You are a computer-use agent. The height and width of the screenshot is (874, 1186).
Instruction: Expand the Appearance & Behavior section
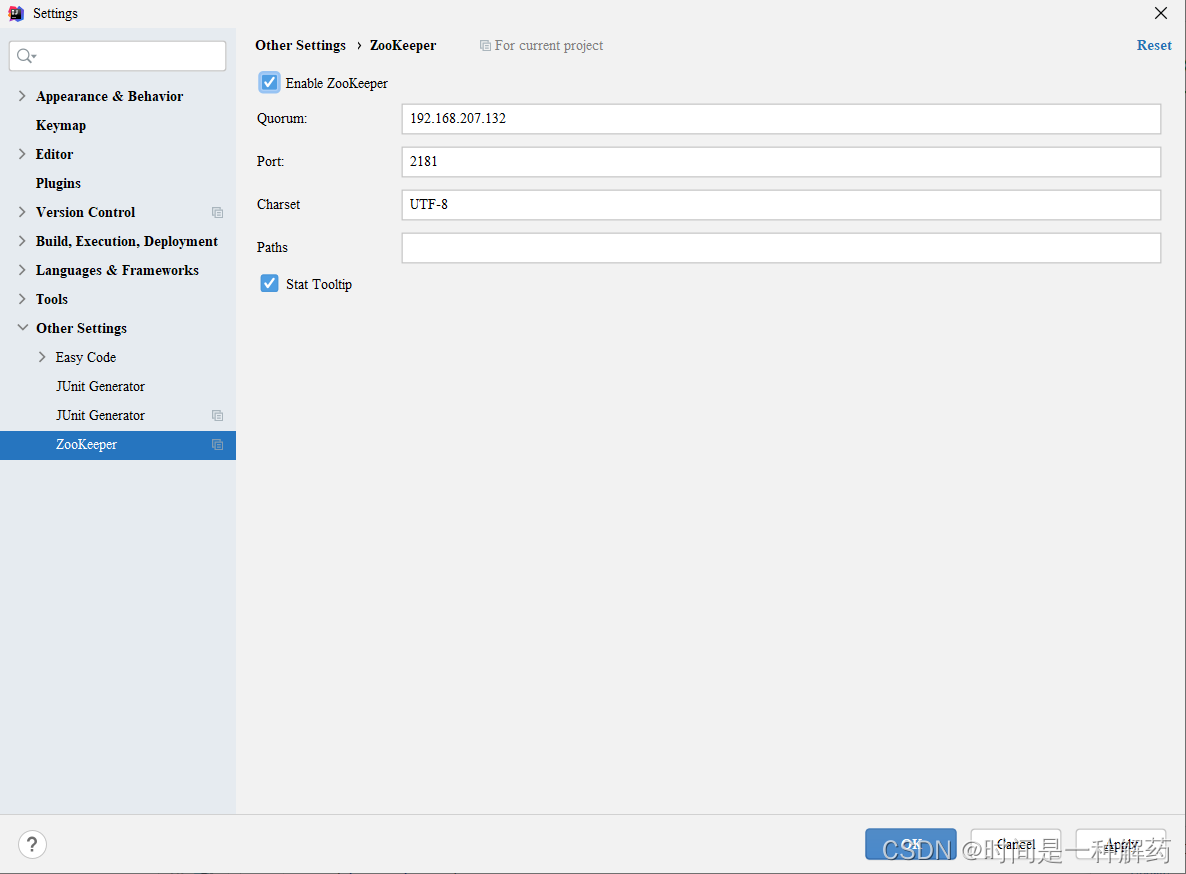click(22, 96)
